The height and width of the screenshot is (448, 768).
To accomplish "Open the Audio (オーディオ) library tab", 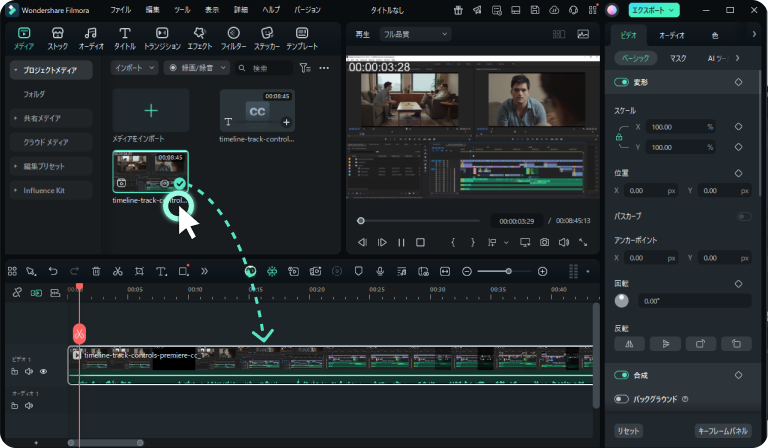I will coord(91,39).
